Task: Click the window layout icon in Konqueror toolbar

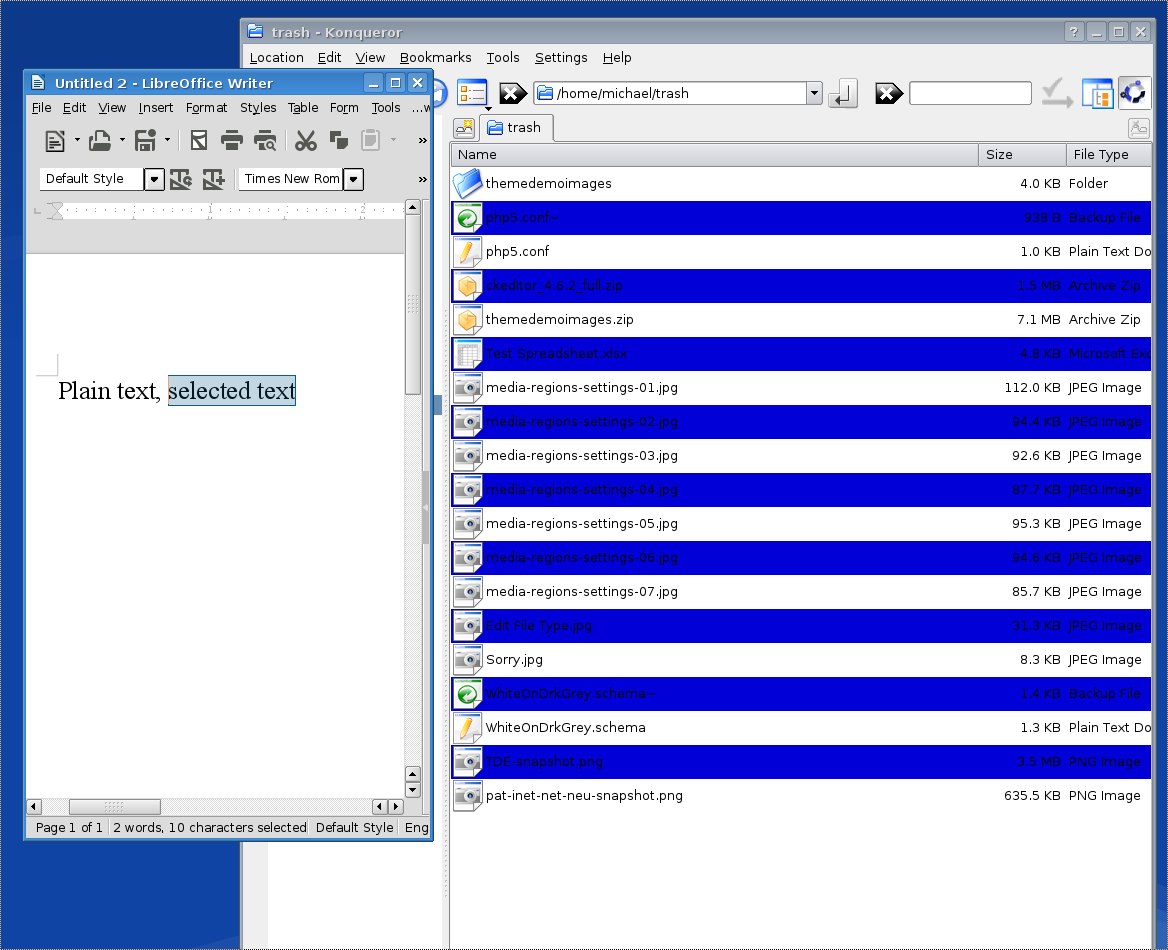Action: [x=1097, y=94]
